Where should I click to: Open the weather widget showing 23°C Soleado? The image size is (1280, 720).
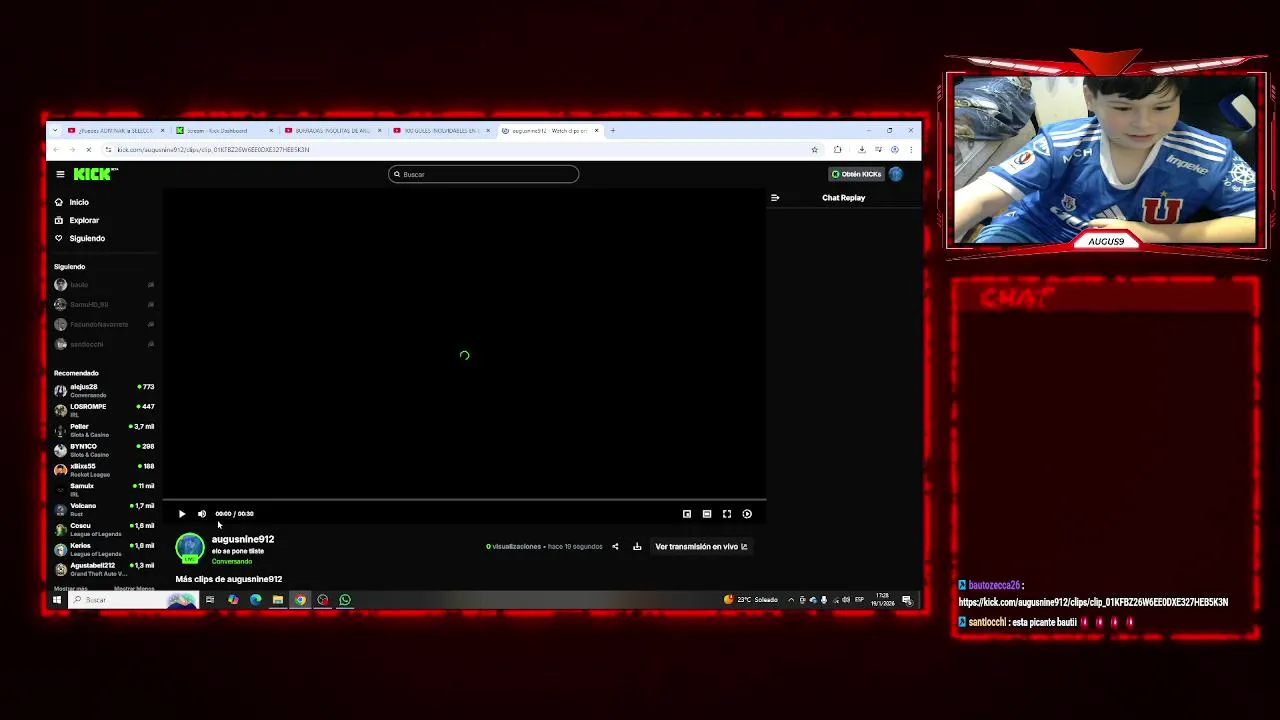(x=751, y=600)
